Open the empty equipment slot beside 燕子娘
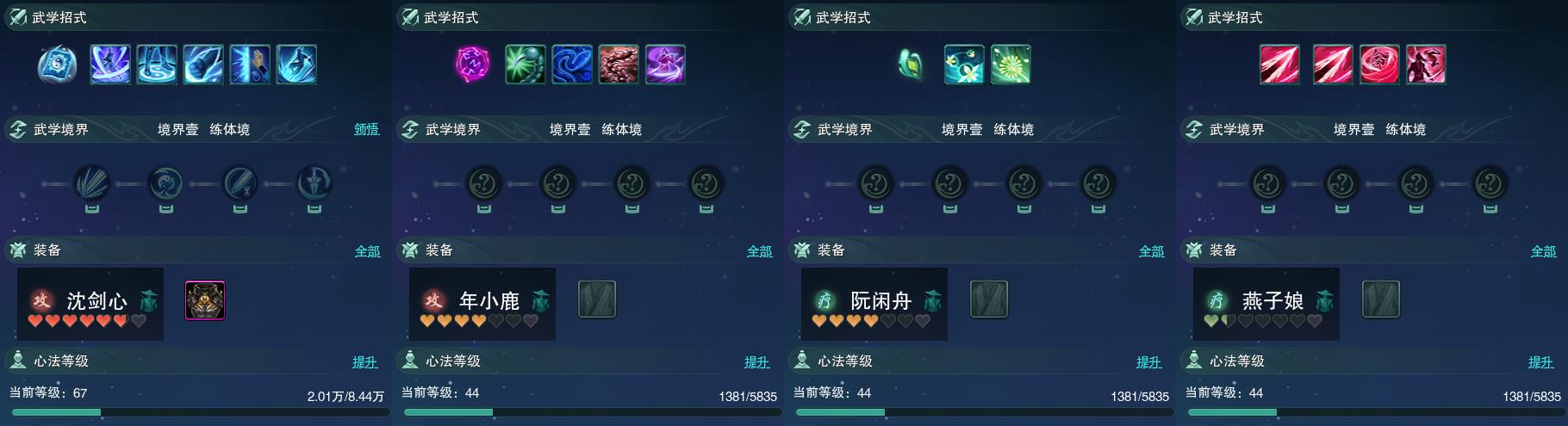Screen dimensions: 1568x426 1381,299
